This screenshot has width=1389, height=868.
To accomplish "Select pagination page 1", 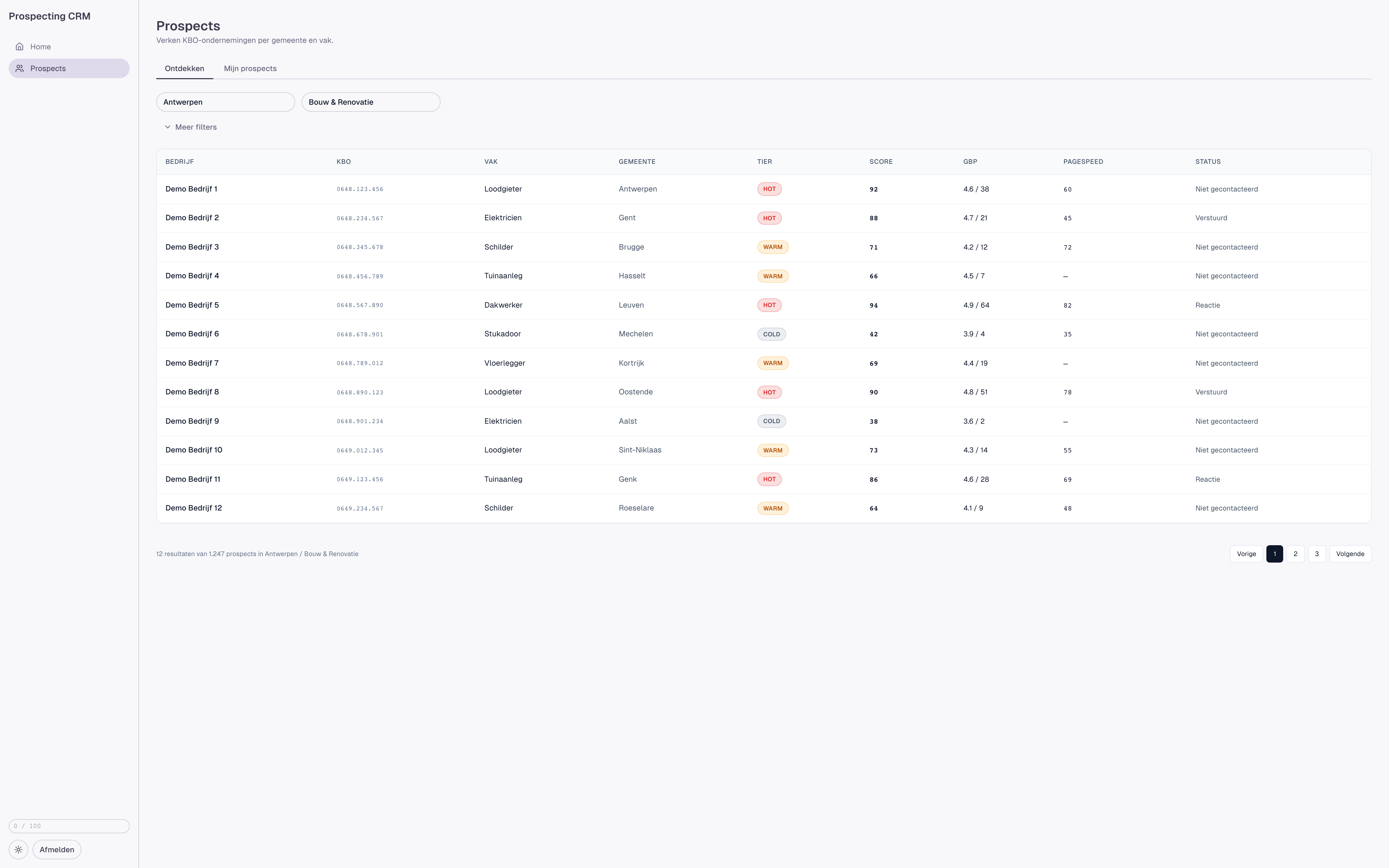I will click(1274, 554).
